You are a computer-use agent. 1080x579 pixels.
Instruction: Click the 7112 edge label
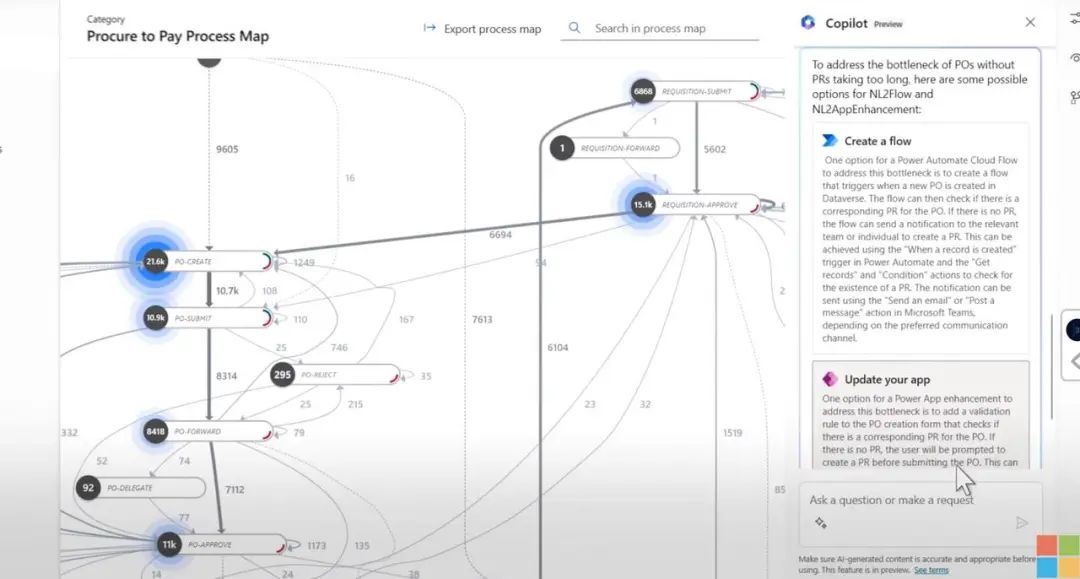click(x=235, y=489)
